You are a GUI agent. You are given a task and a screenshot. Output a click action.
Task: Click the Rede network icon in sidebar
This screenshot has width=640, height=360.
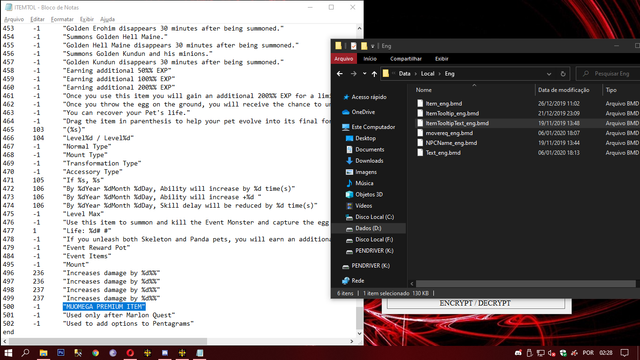(x=346, y=281)
